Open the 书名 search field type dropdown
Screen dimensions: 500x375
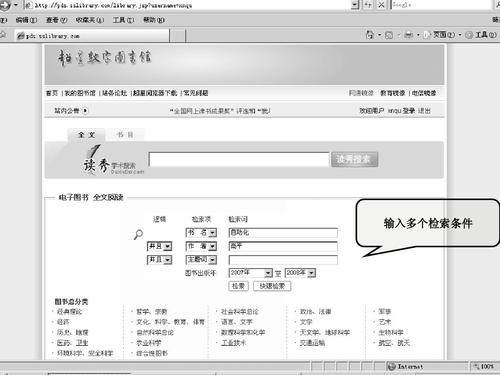[201, 232]
